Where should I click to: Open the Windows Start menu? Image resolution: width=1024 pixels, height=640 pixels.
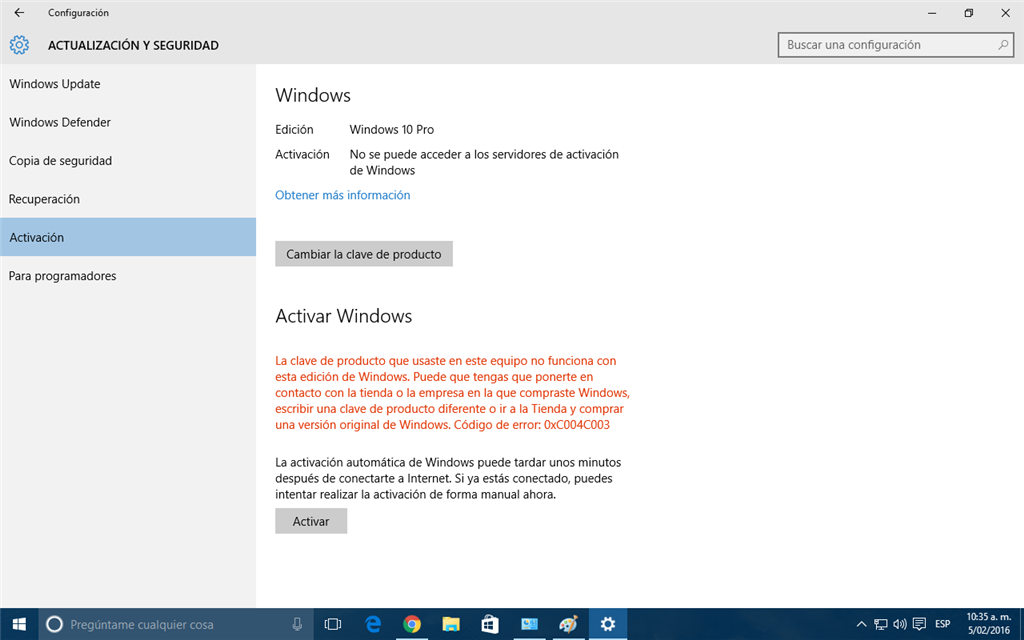tap(19, 624)
